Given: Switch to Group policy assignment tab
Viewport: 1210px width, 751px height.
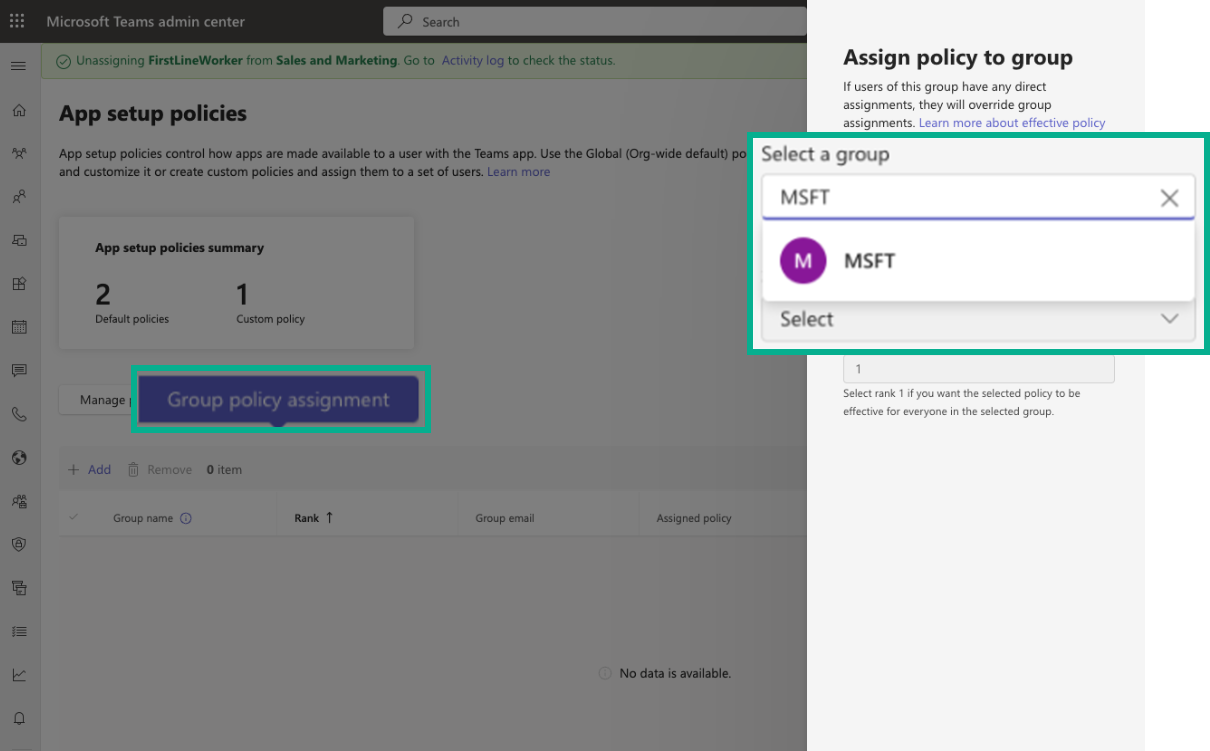Looking at the screenshot, I should (x=278, y=400).
